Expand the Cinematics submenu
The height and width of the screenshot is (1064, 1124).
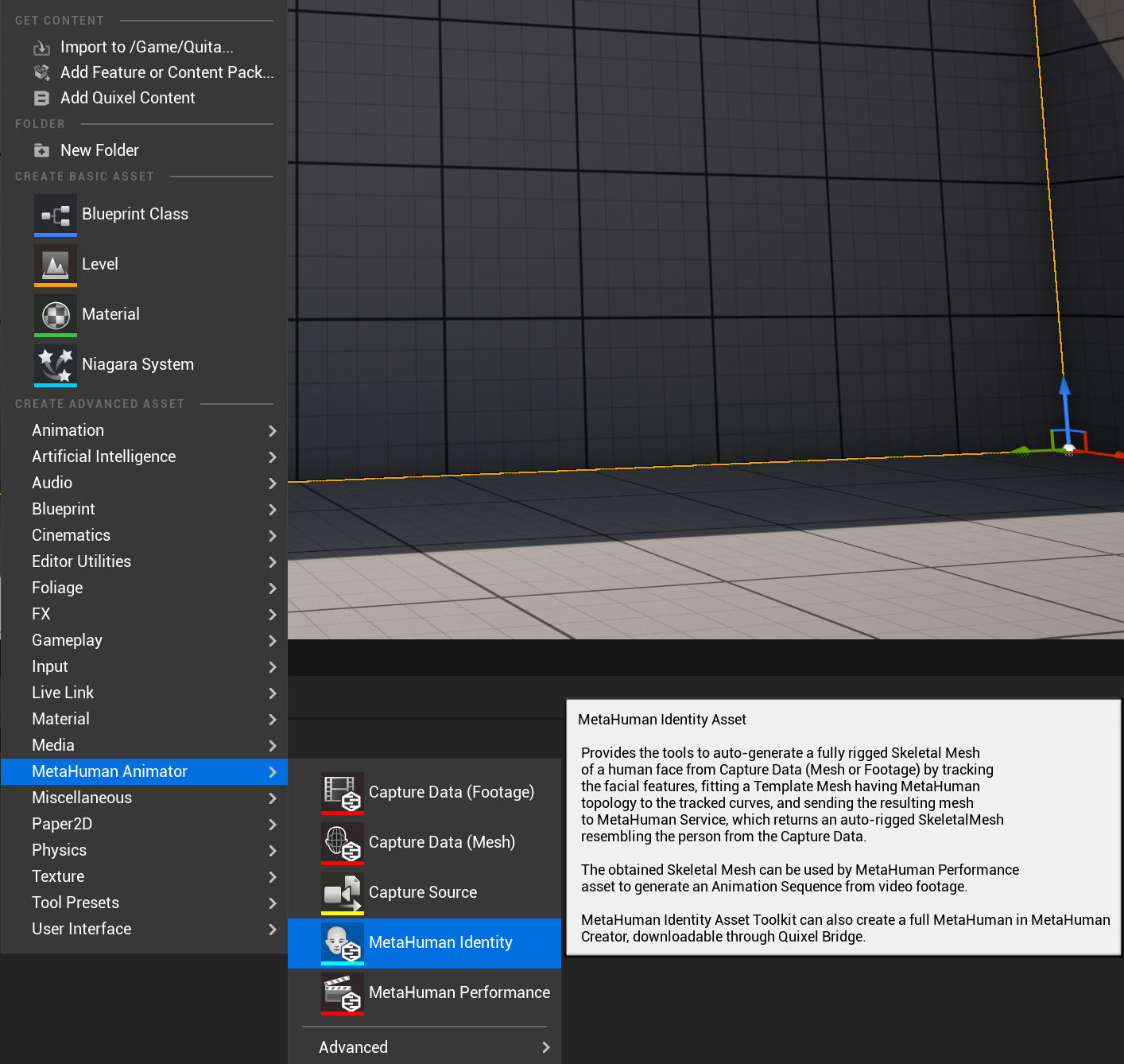(x=71, y=534)
